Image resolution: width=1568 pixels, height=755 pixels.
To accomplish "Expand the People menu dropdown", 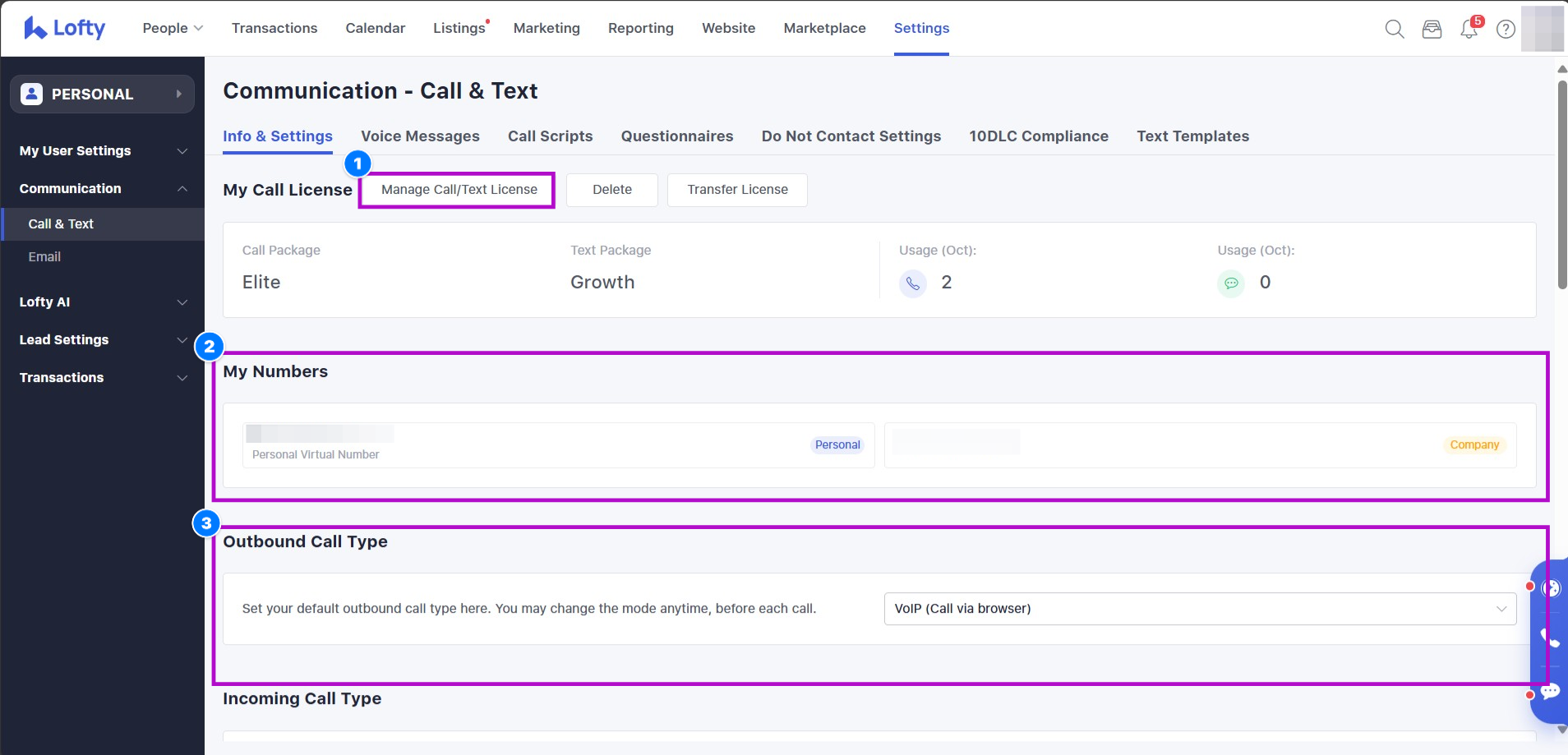I will coord(173,28).
